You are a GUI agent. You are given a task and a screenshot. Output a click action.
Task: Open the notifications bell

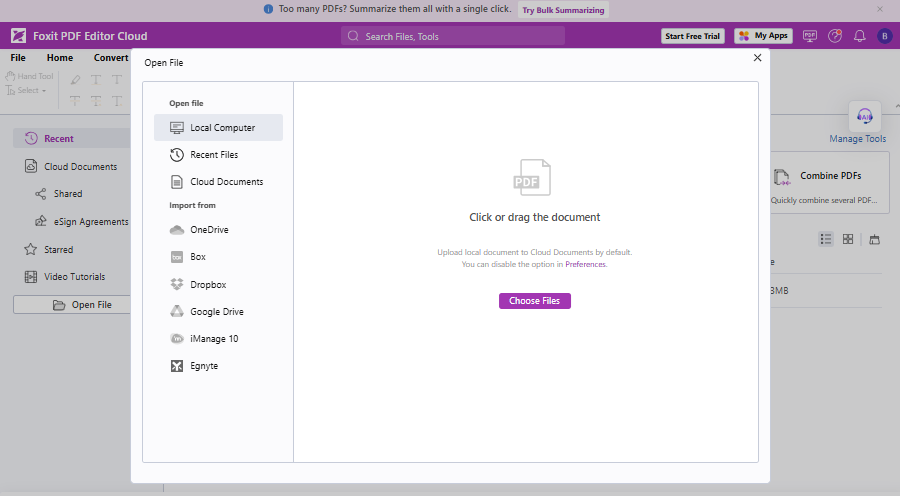tap(859, 36)
